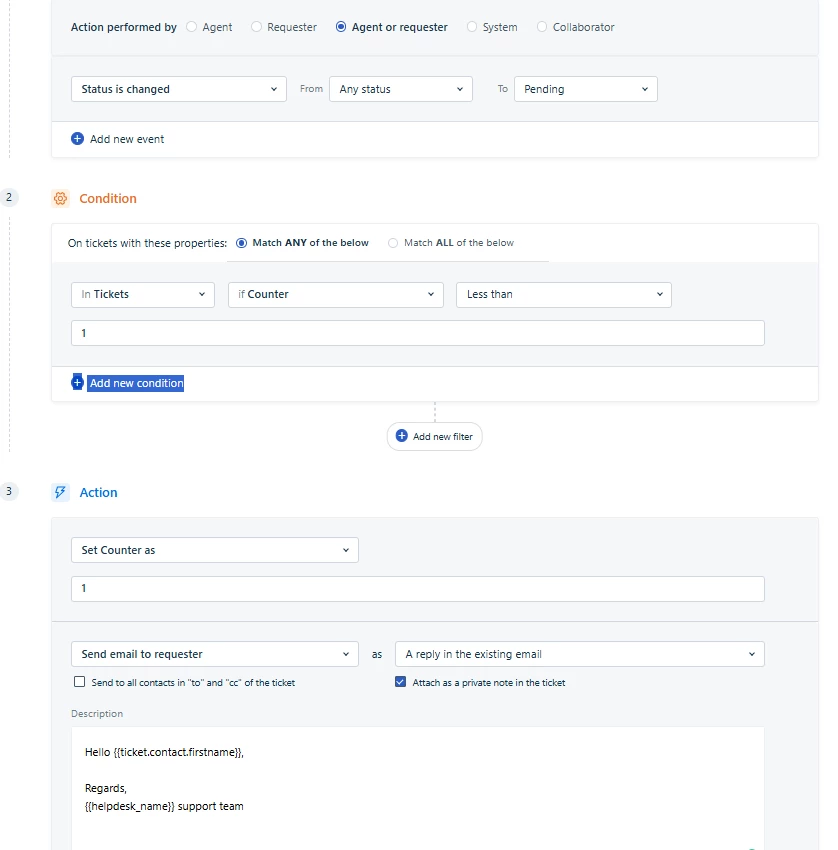
Task: Click the {{helpdesk_name}} support team line
Action: point(164,807)
